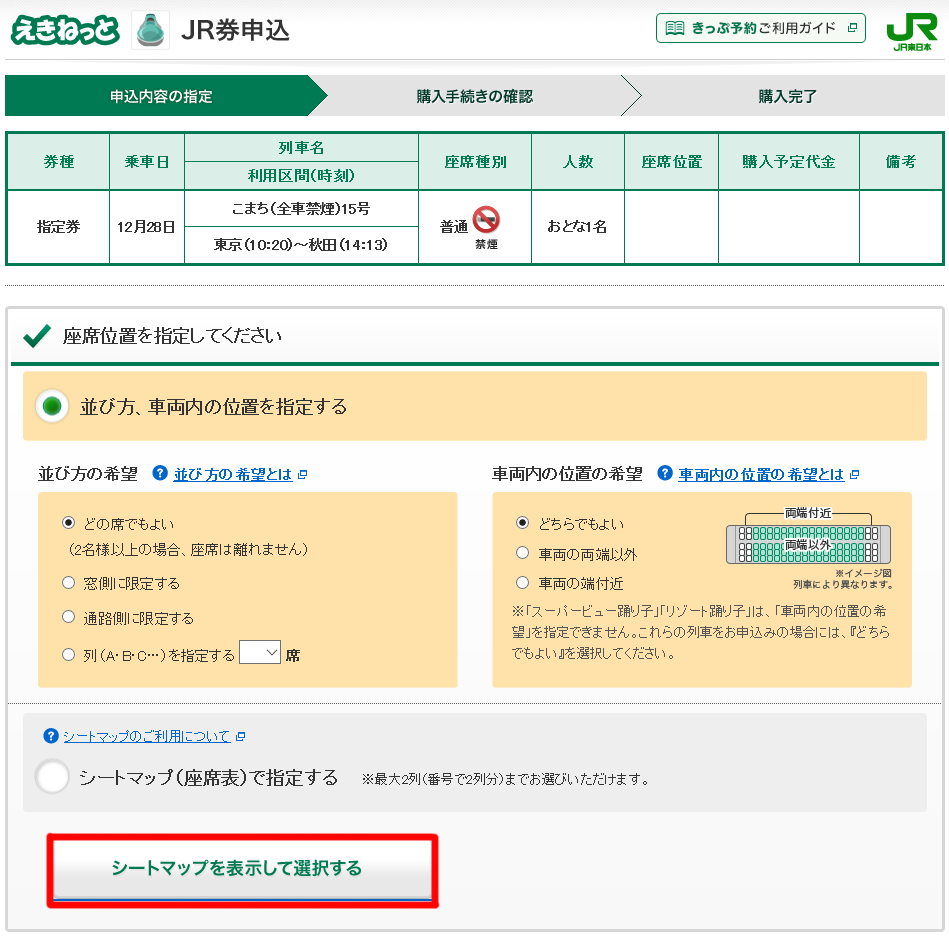Click the 人数 column header

[577, 162]
